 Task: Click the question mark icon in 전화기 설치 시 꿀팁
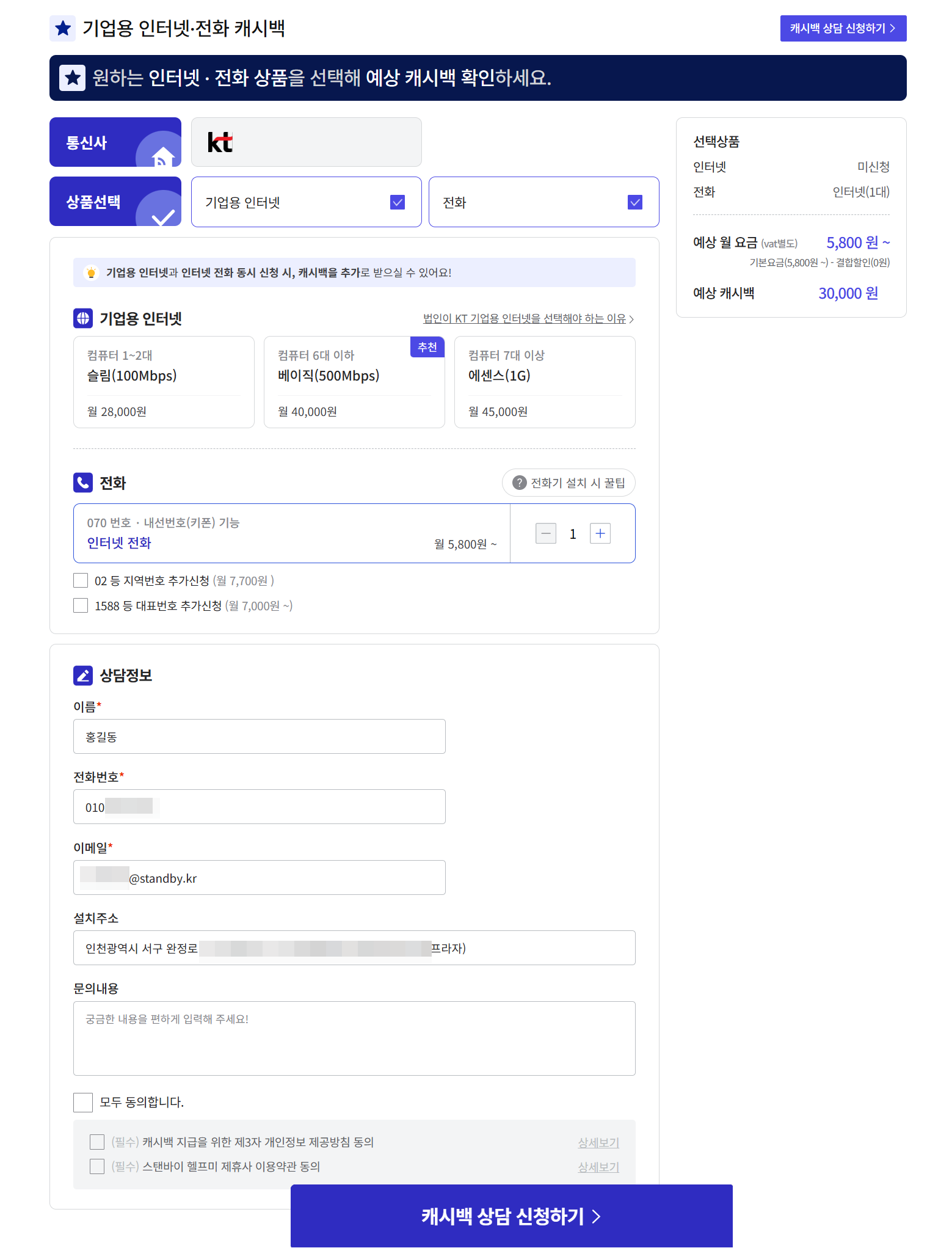pyautogui.click(x=519, y=483)
